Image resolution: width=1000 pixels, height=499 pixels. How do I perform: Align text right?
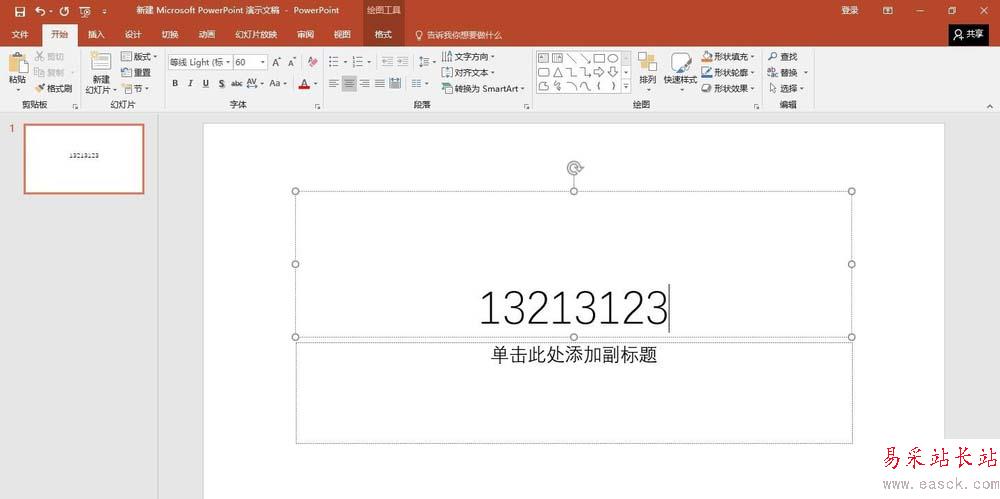[364, 83]
